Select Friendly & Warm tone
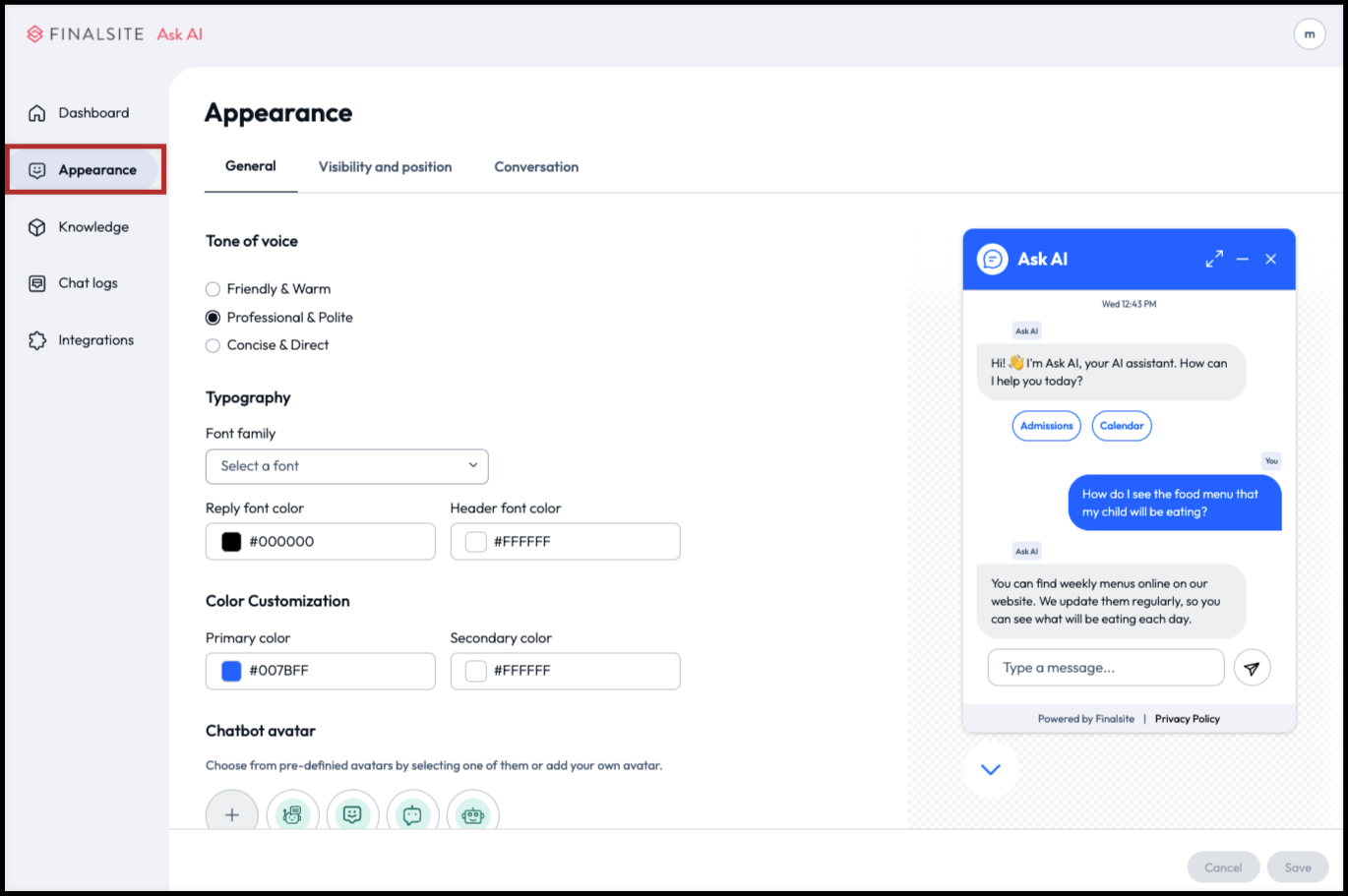1348x896 pixels. click(213, 289)
